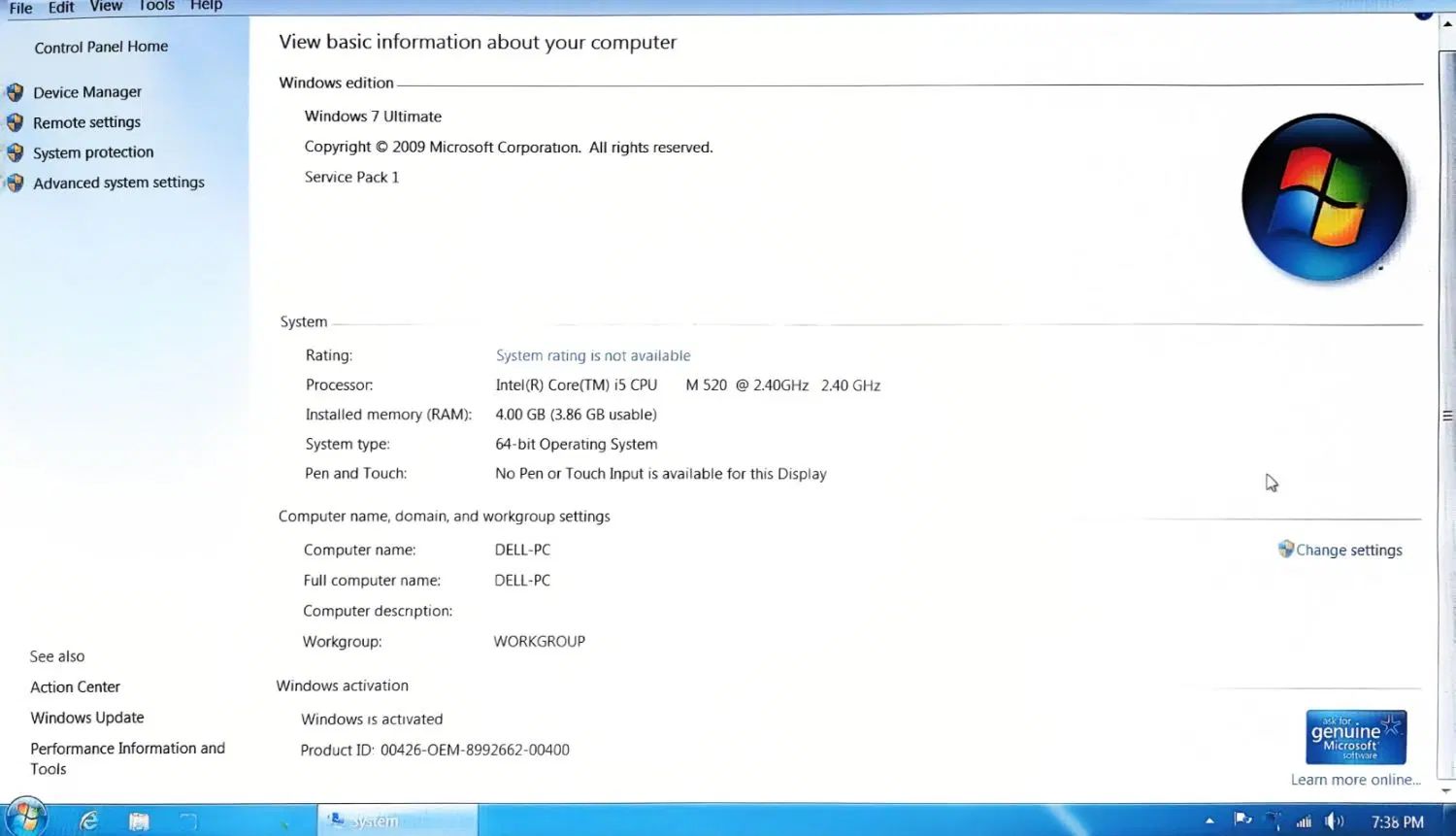Click the Product ID 00426-OEM-8992662-00400 text
Viewport: 1456px width, 836px height.
click(435, 750)
